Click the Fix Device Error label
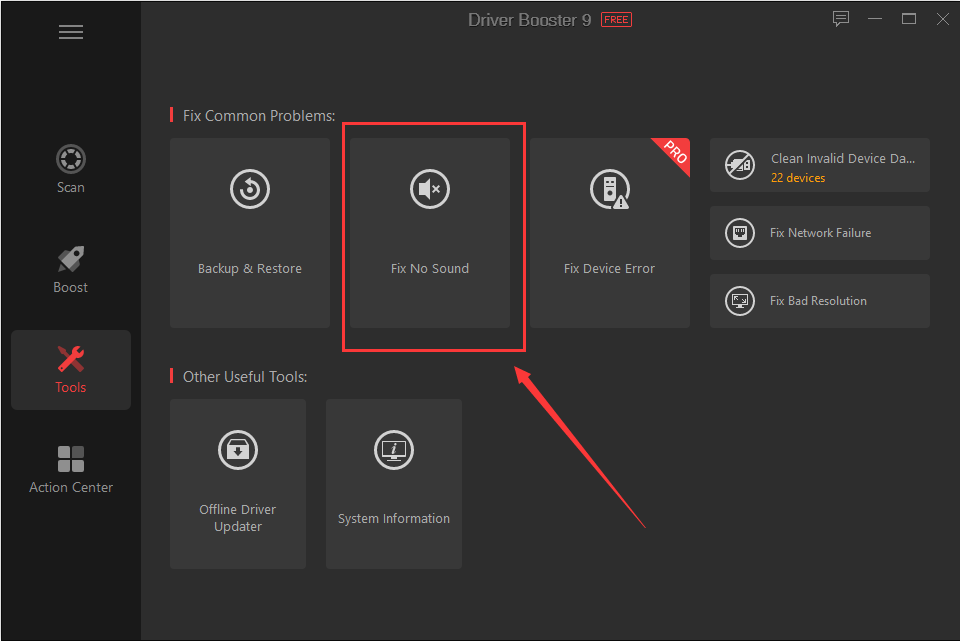960x641 pixels. tap(609, 268)
